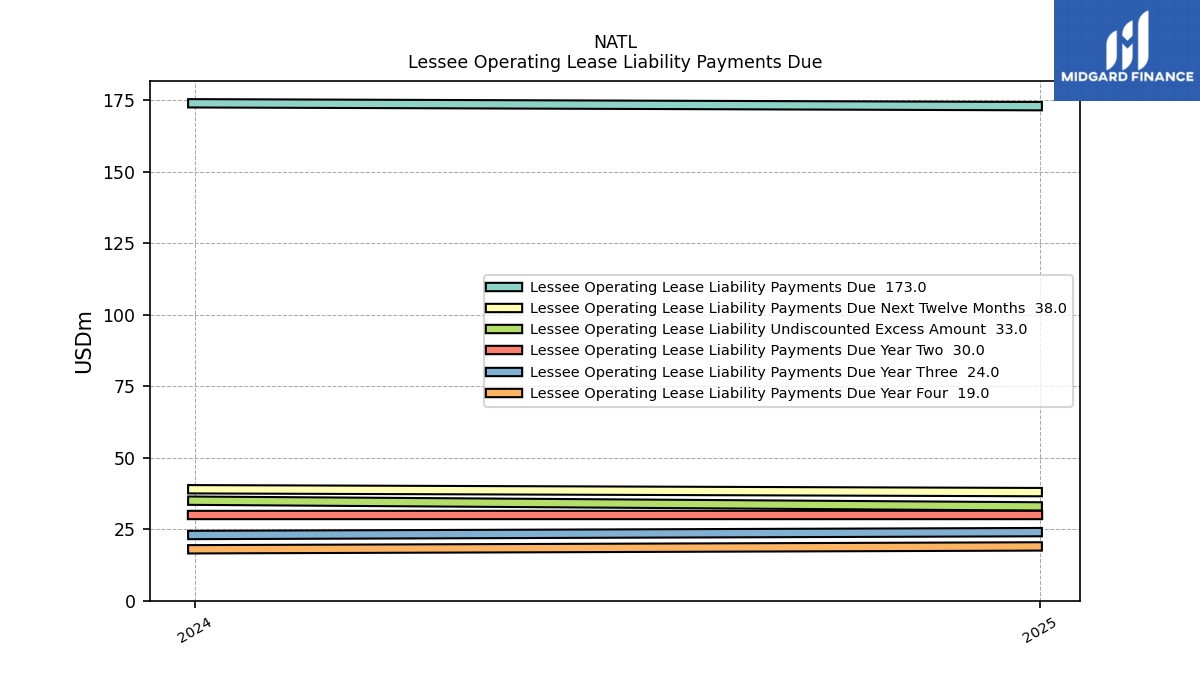Click the x-axis tick label '2025'
The height and width of the screenshot is (675, 1200).
(x=1039, y=630)
